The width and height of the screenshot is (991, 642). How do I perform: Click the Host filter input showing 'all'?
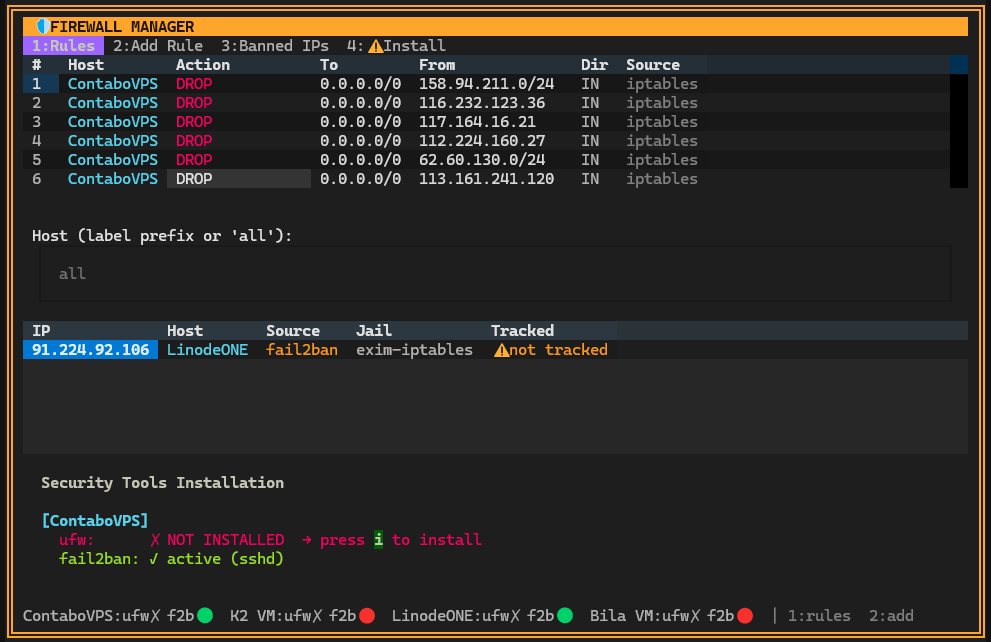494,272
